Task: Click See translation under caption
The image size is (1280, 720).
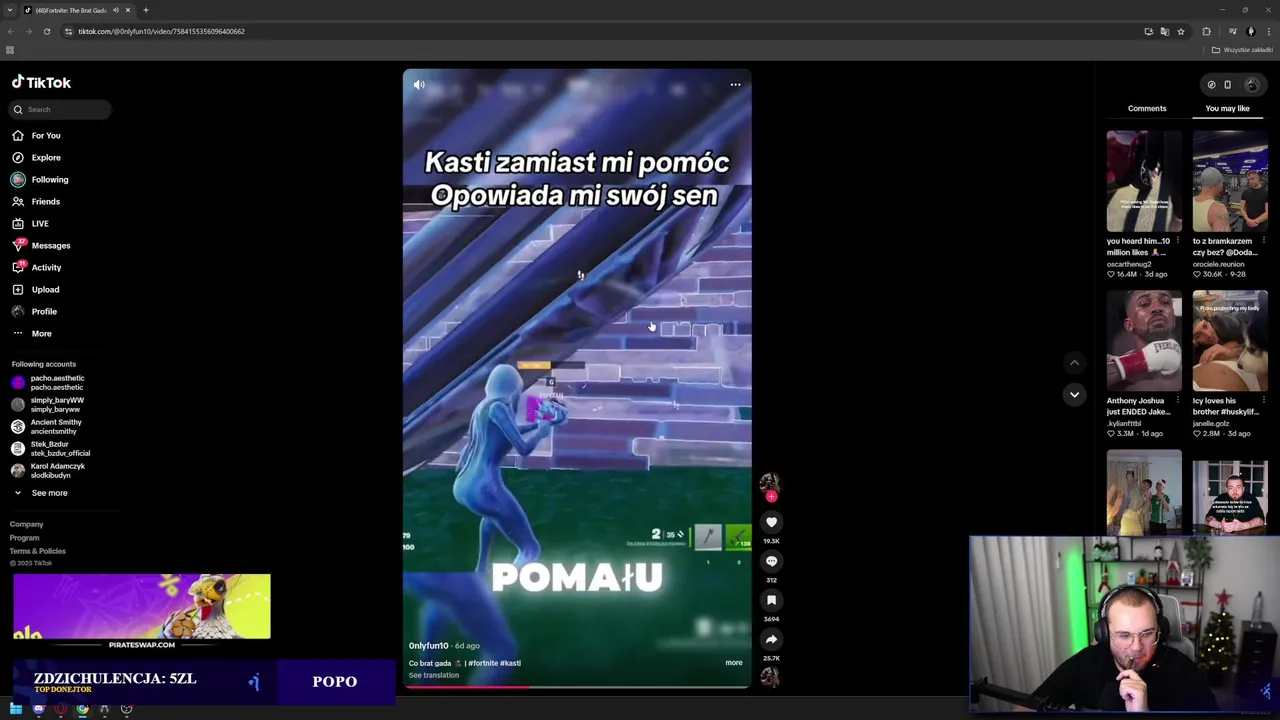Action: pyautogui.click(x=434, y=675)
